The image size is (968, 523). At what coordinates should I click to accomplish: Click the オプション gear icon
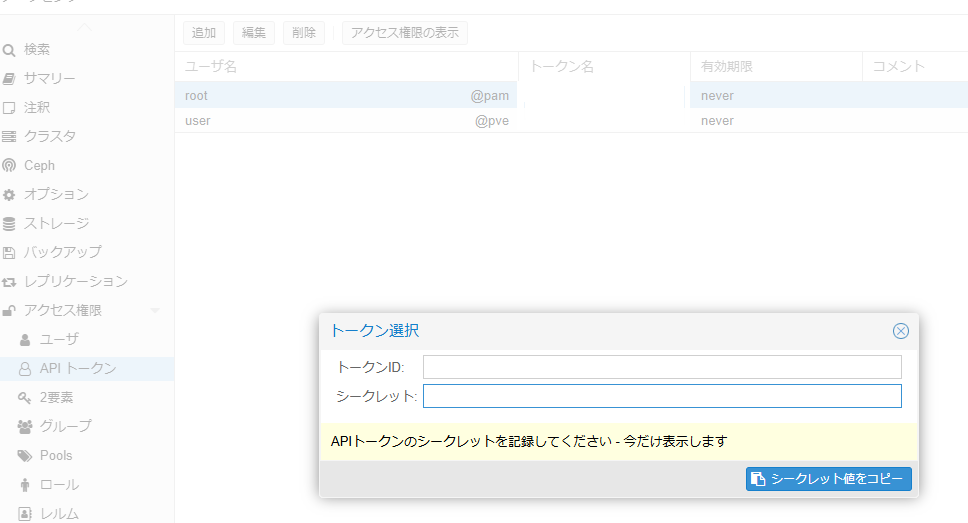9,195
